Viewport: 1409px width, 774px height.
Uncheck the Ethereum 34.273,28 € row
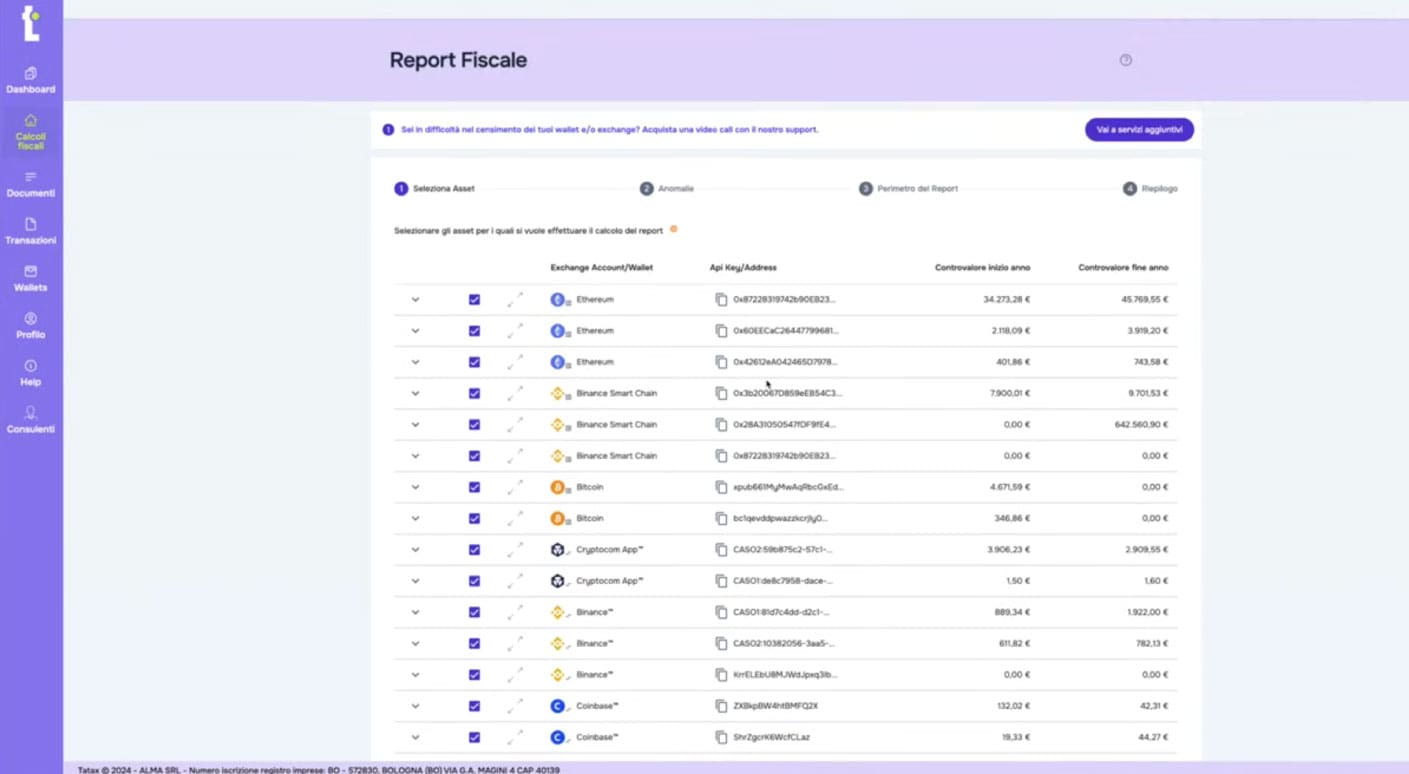point(474,299)
